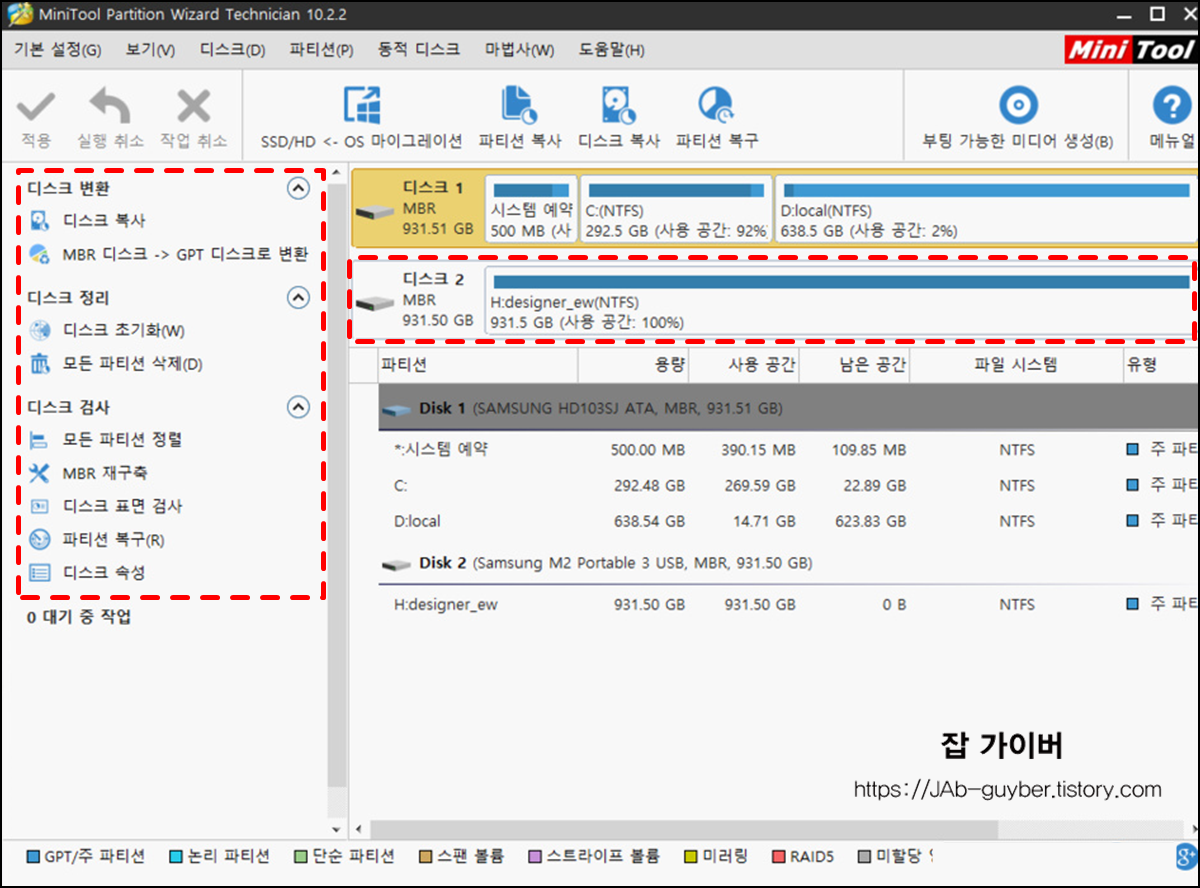Open the 동적 디스크 menu
This screenshot has width=1200, height=888.
[419, 50]
